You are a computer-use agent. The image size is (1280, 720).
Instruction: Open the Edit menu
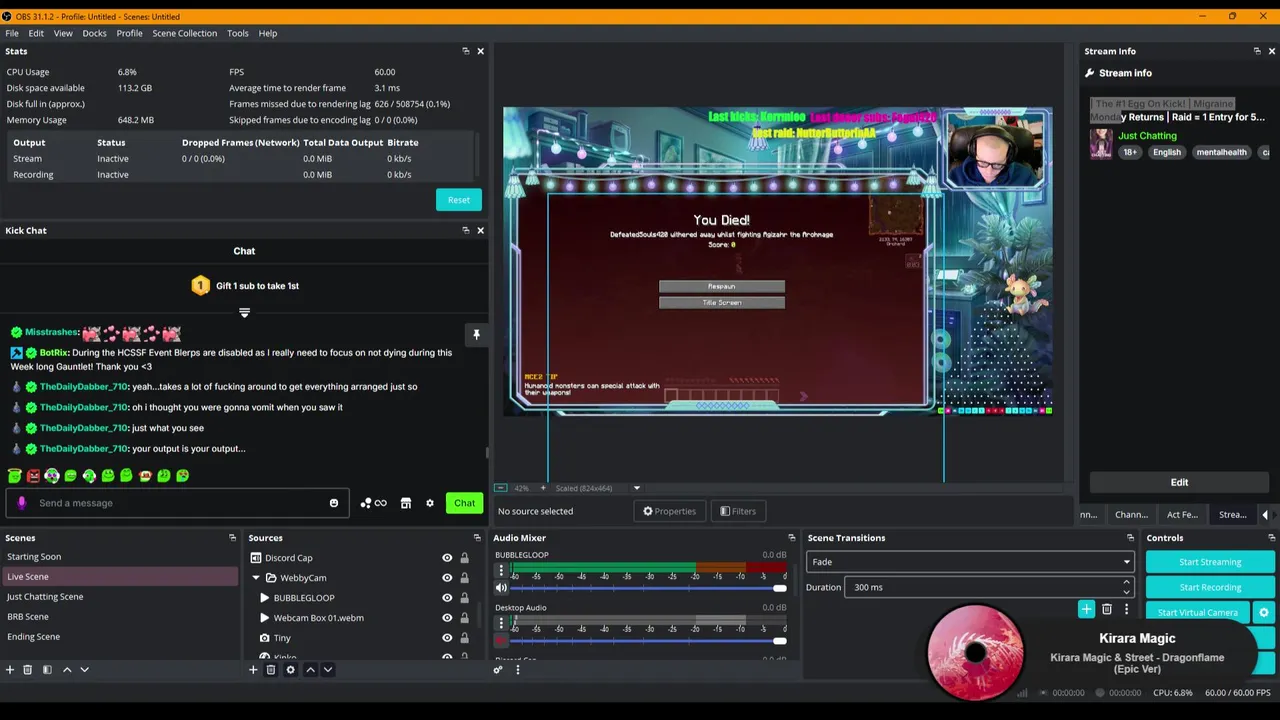pyautogui.click(x=36, y=33)
